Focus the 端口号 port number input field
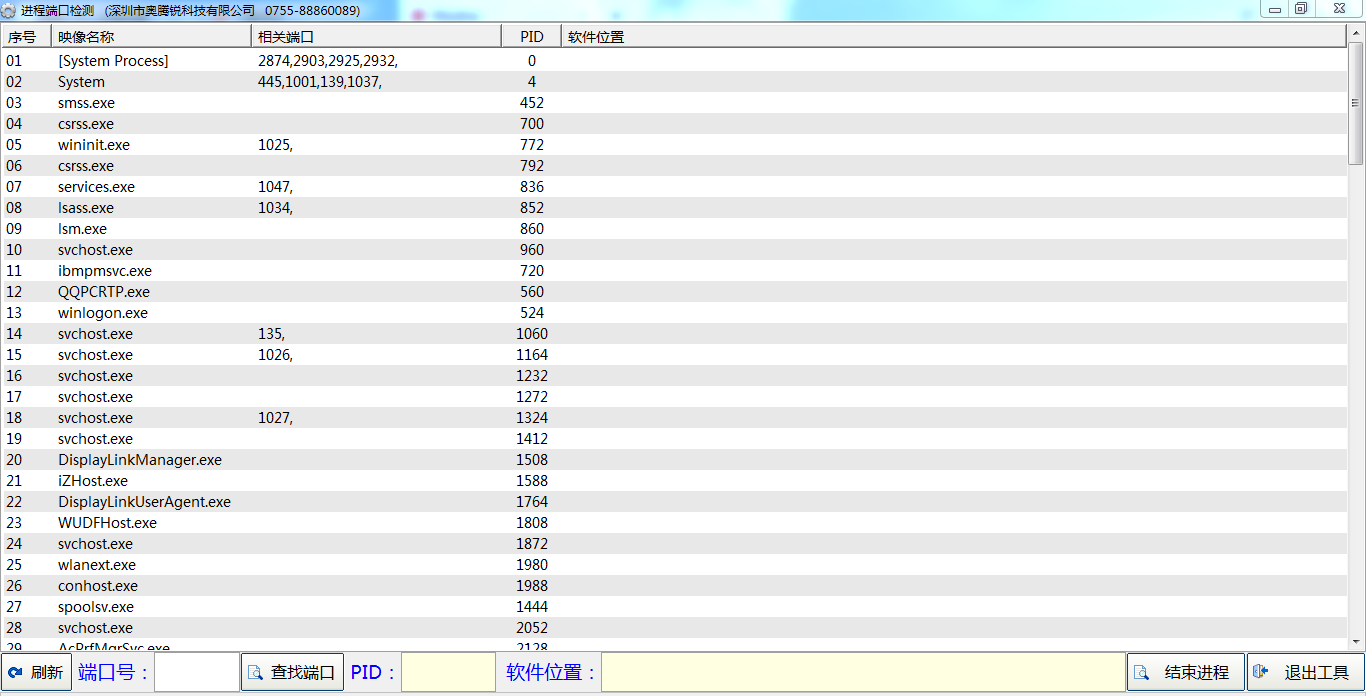This screenshot has height=696, width=1366. 196,672
